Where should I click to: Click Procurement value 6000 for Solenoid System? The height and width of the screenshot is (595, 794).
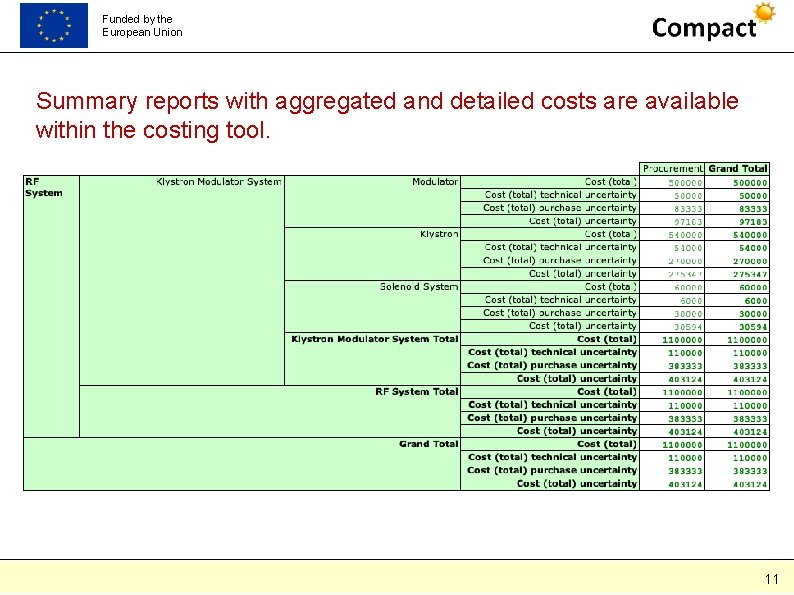click(x=691, y=301)
